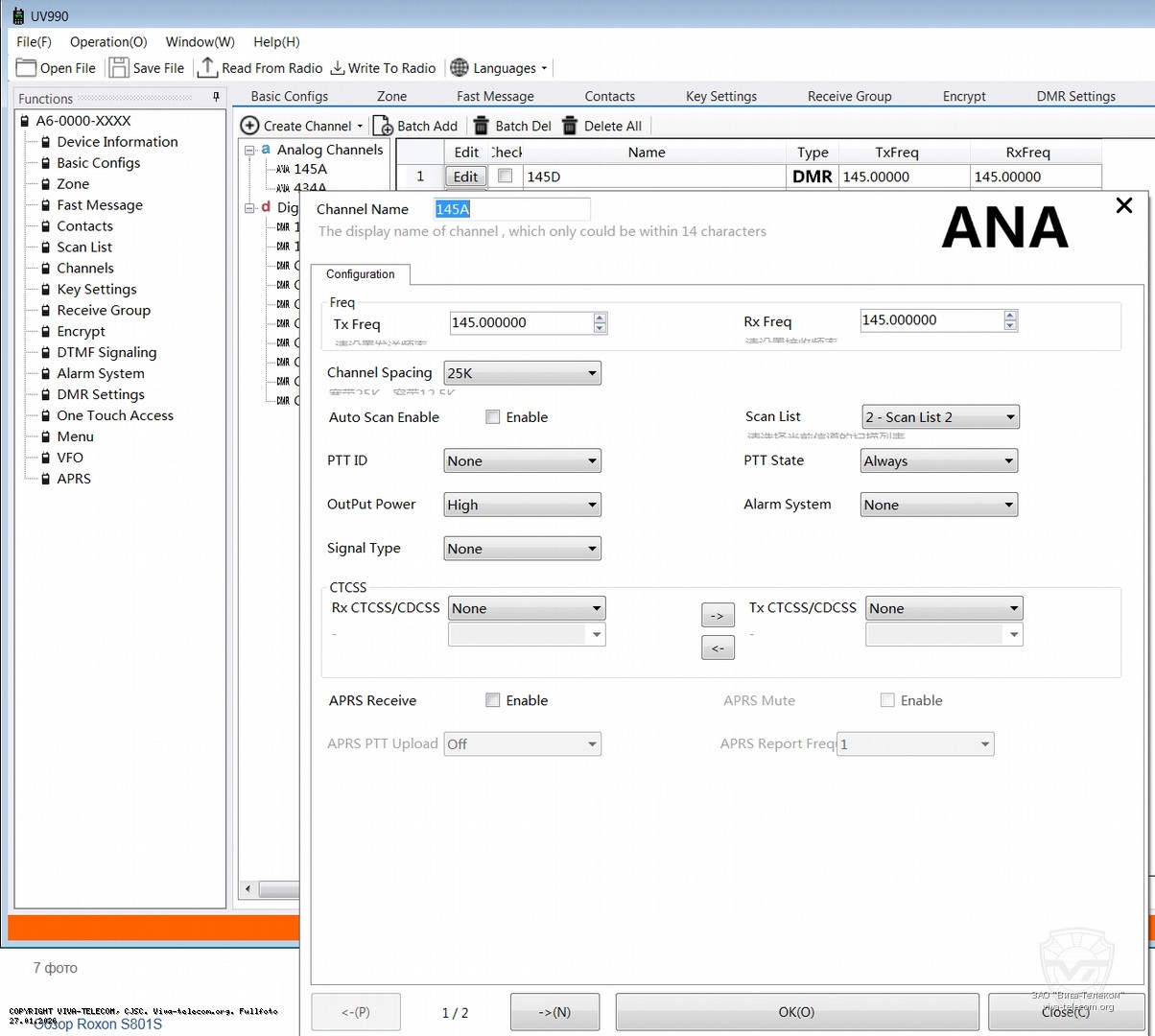The image size is (1155, 1036).
Task: Click the Batch Add icon
Action: click(x=383, y=126)
